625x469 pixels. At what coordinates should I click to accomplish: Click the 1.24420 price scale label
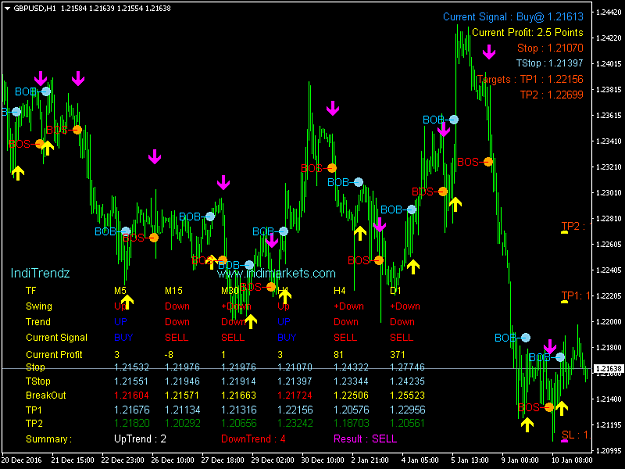608,12
